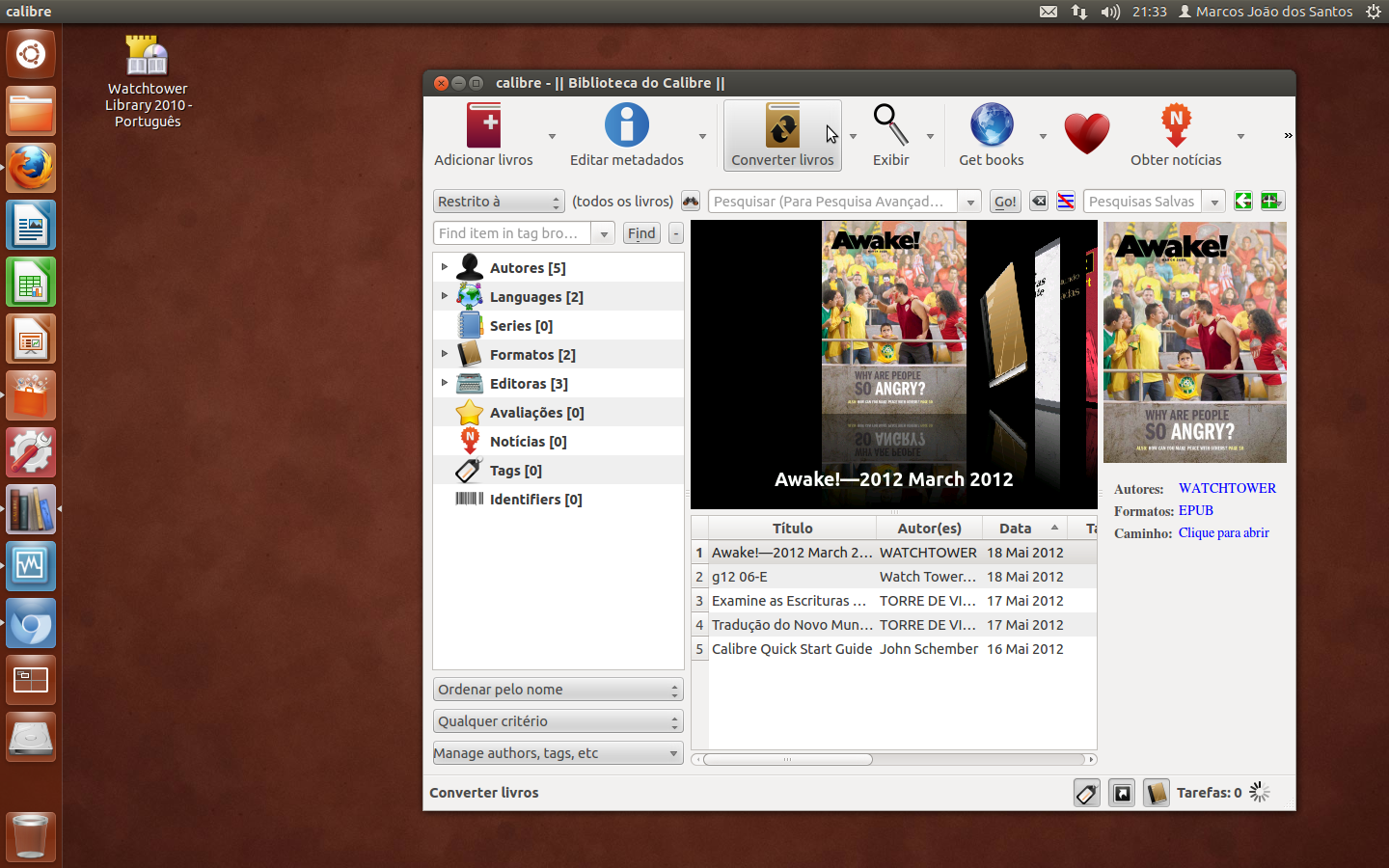Open advanced search binoculars icon
1389x868 pixels.
pos(691,202)
